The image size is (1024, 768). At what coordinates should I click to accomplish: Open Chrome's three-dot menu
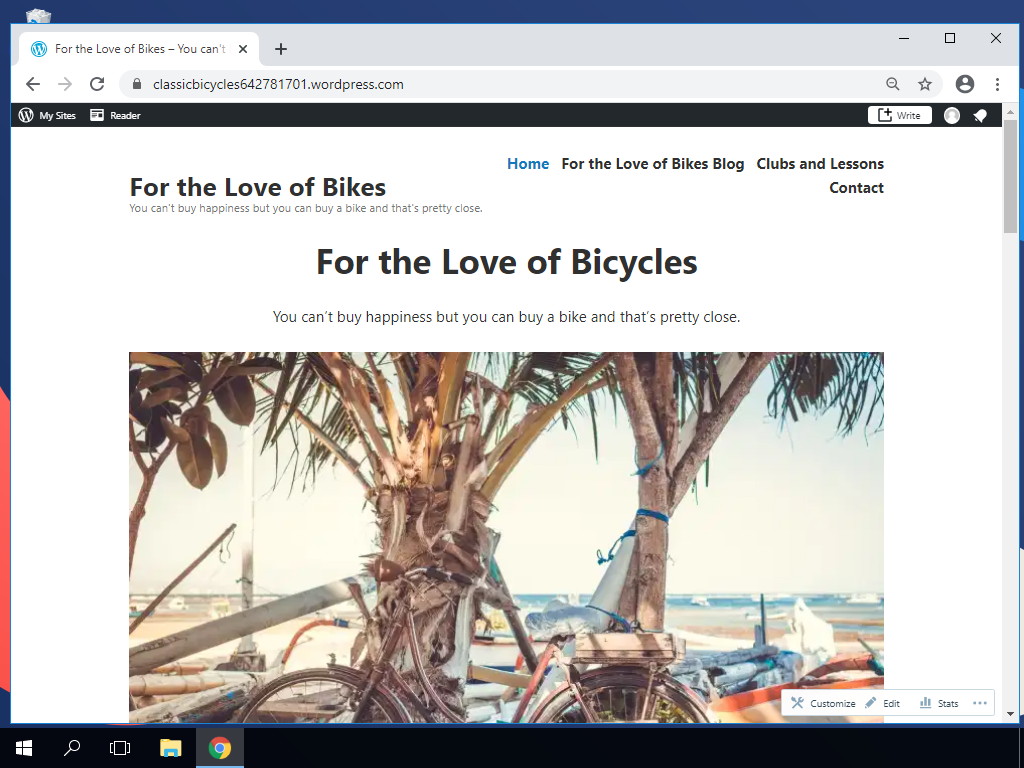(997, 84)
